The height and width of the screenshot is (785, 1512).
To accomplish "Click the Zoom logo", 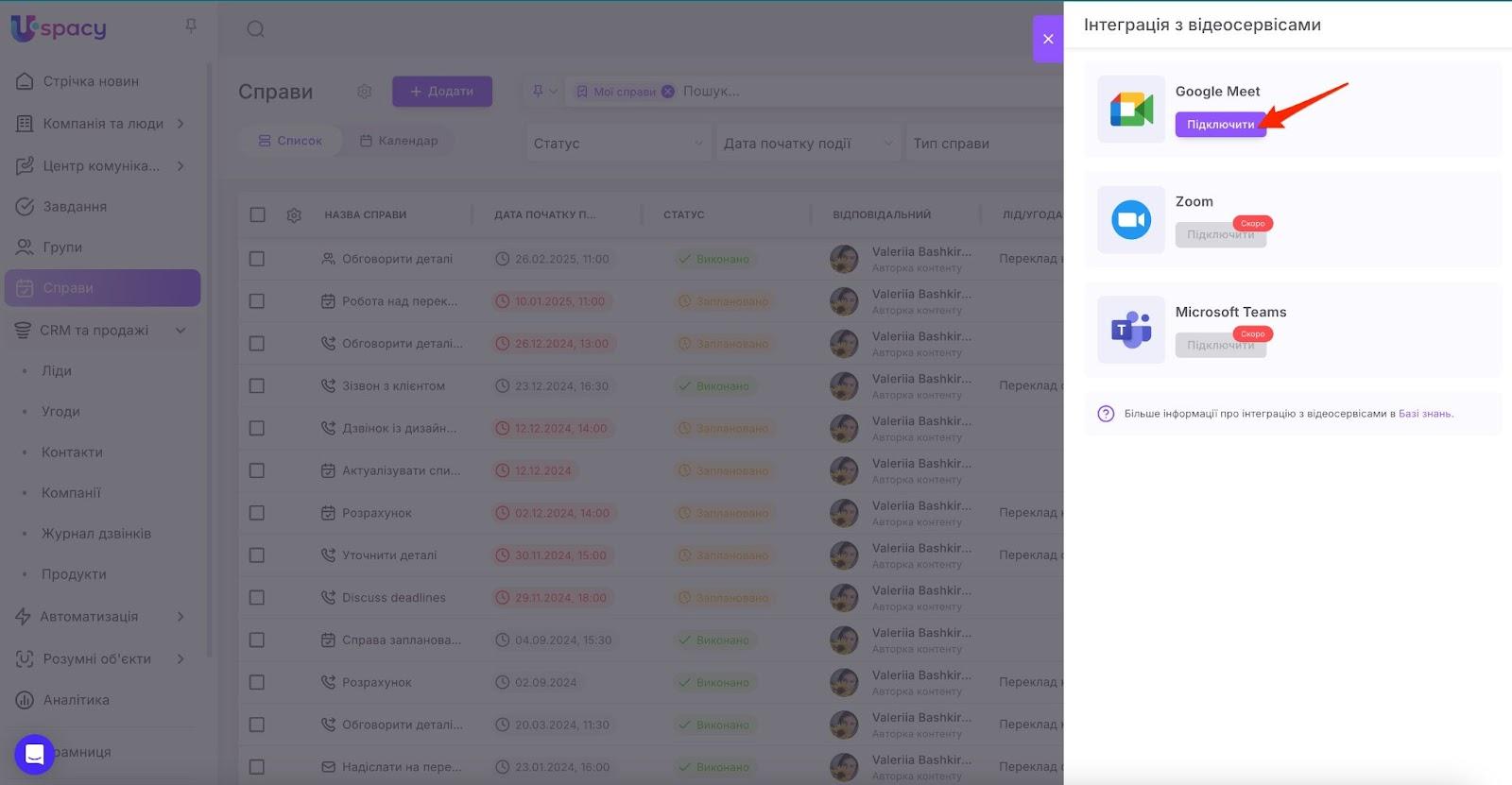I will tap(1131, 220).
